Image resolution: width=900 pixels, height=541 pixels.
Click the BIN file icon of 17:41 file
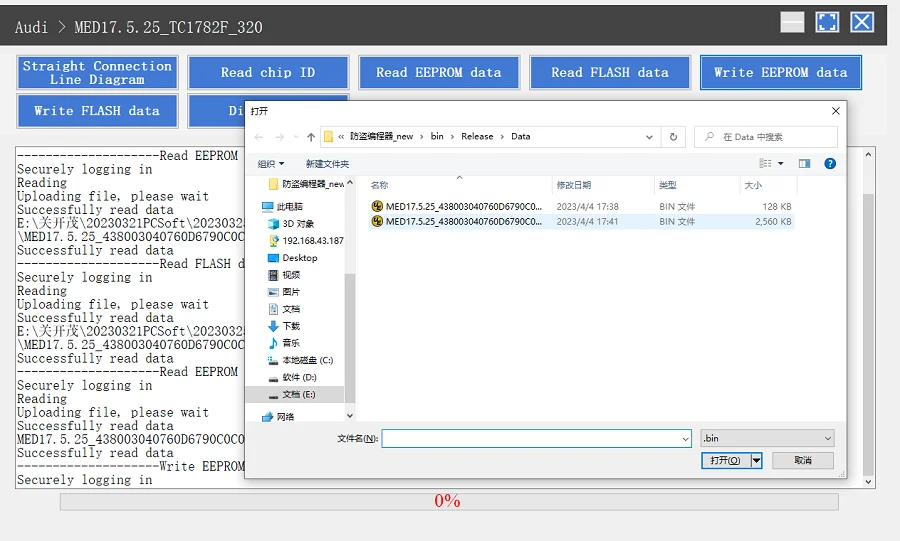(377, 221)
